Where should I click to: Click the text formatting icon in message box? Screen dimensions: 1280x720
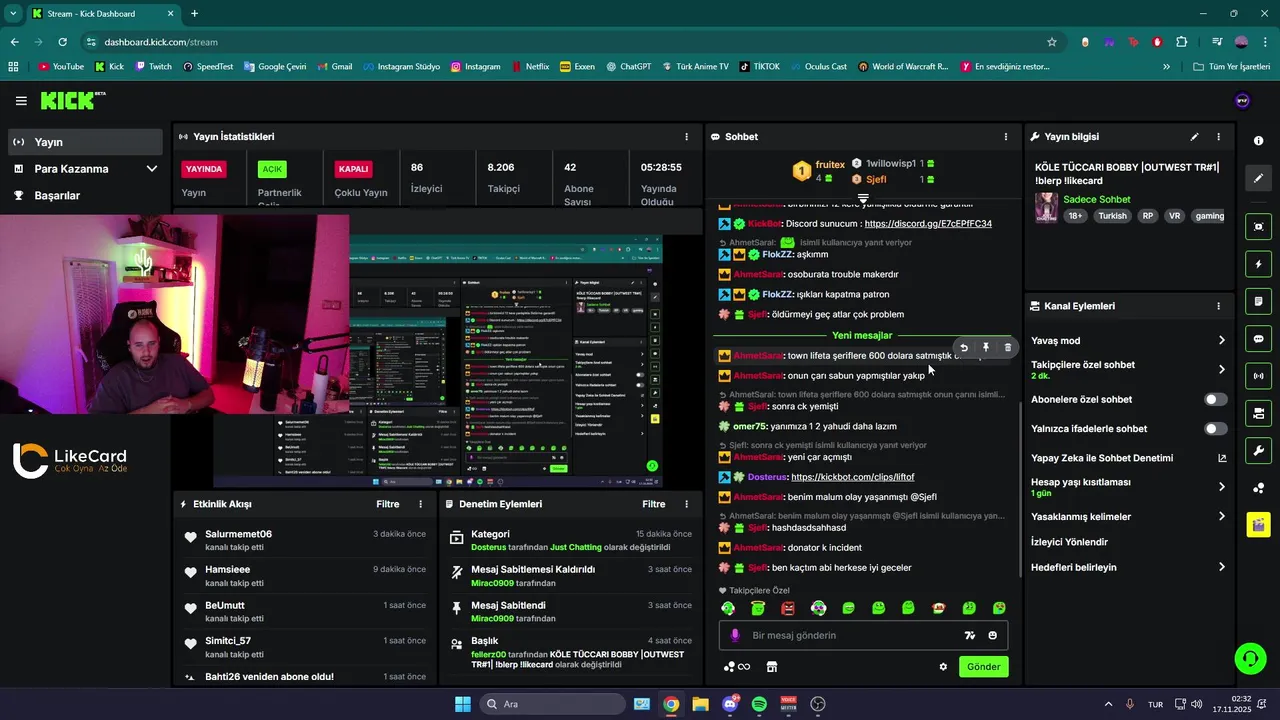point(969,635)
